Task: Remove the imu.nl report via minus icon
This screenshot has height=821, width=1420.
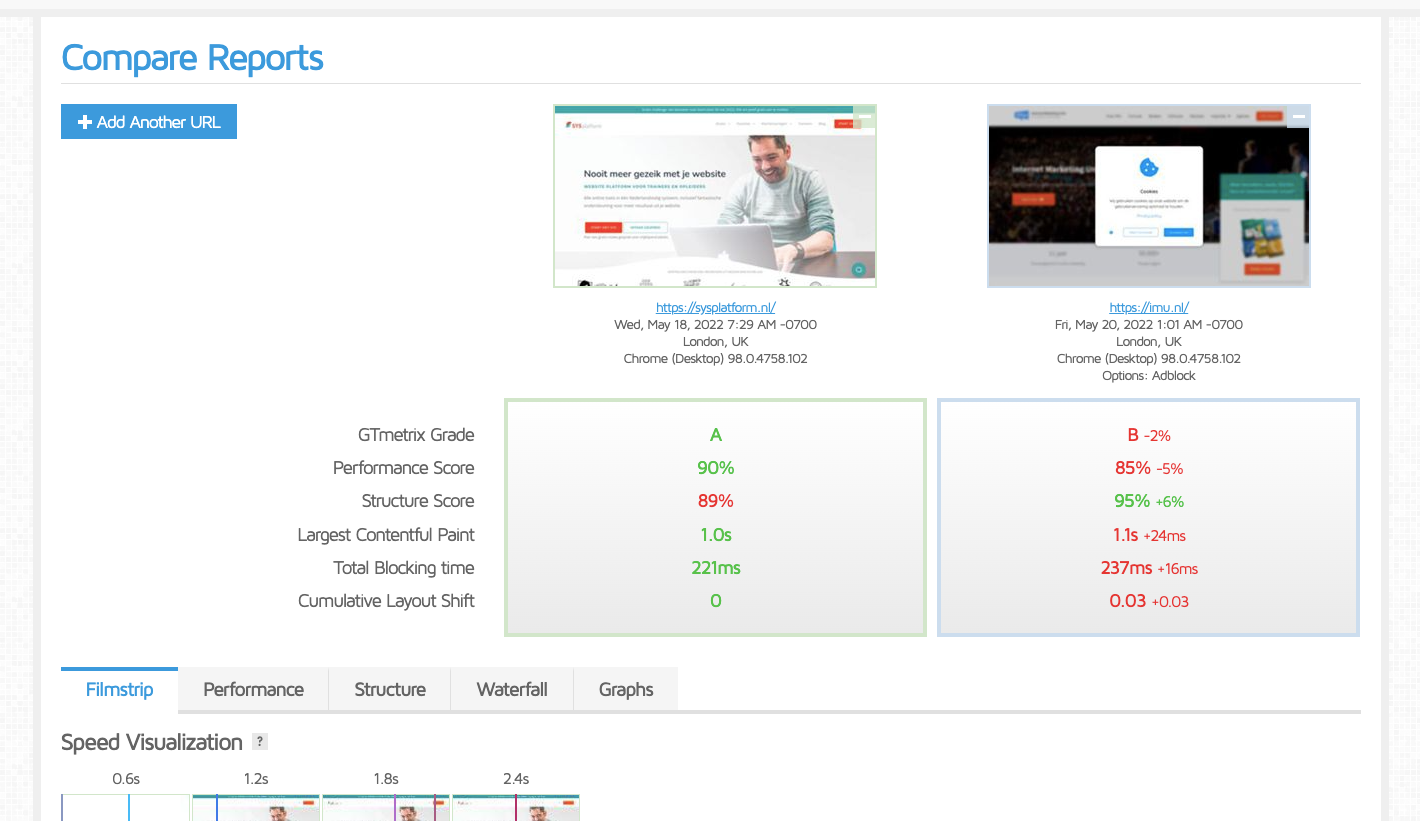Action: pos(1298,117)
